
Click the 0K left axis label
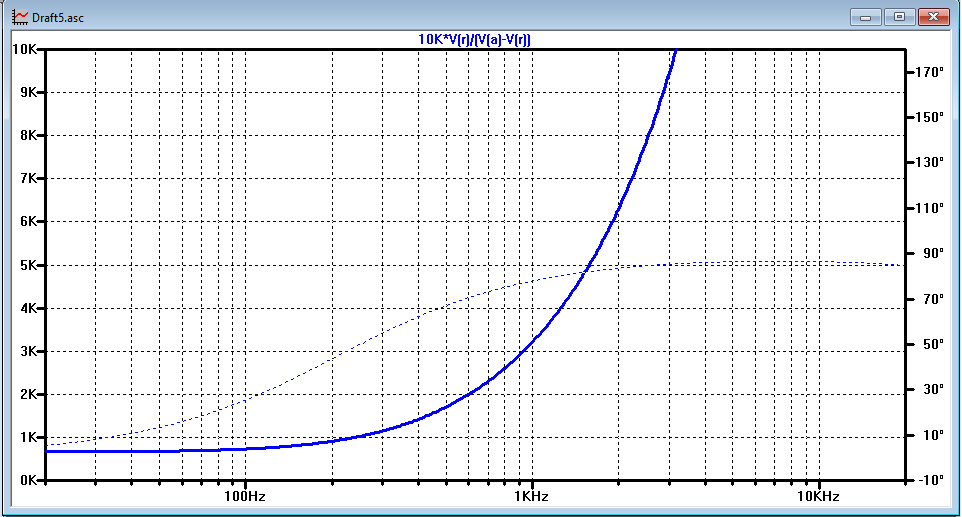[x=29, y=480]
